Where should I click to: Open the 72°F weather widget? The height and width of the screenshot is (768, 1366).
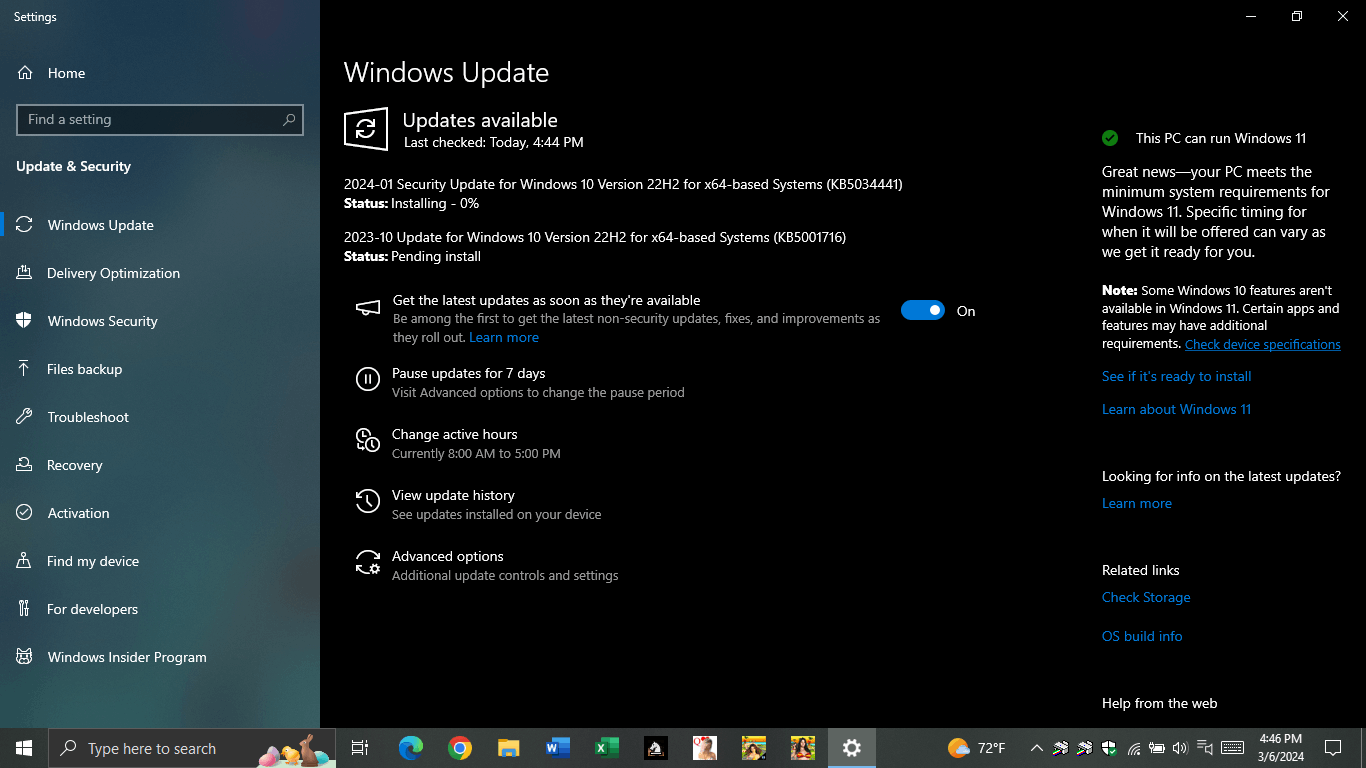[977, 748]
